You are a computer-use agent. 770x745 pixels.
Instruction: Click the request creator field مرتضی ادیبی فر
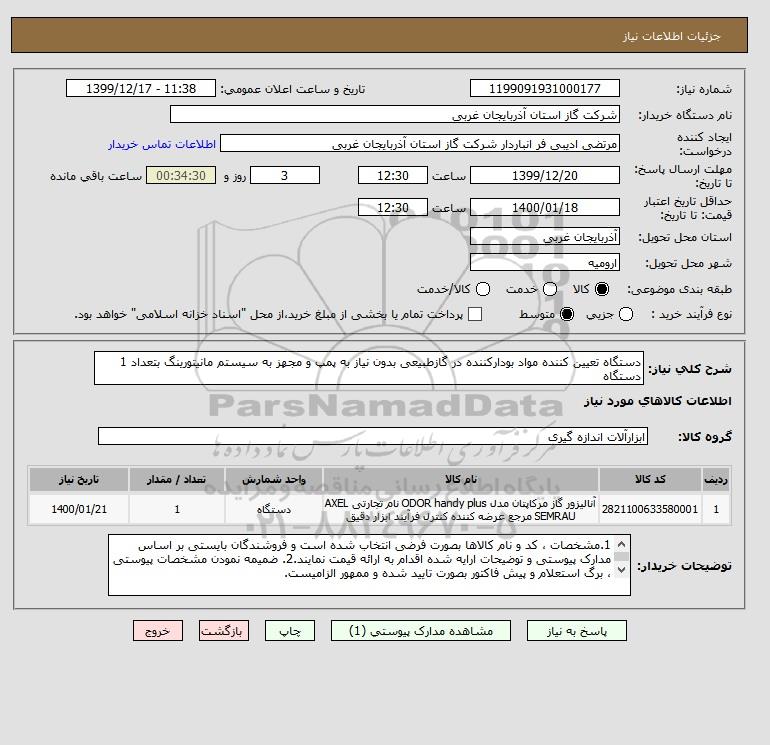coord(420,143)
